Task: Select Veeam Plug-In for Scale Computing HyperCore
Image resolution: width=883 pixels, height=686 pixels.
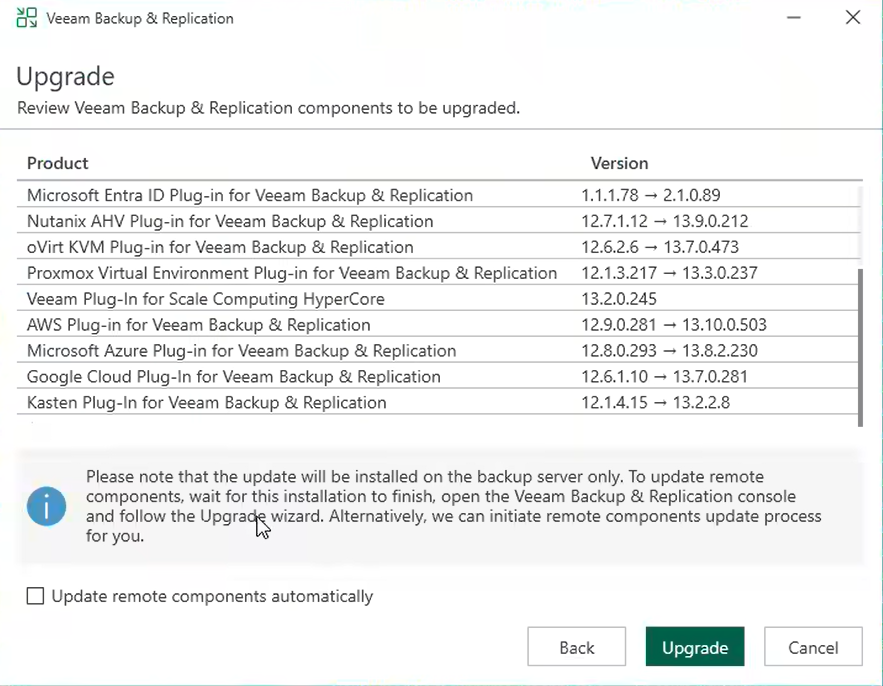Action: [x=206, y=299]
